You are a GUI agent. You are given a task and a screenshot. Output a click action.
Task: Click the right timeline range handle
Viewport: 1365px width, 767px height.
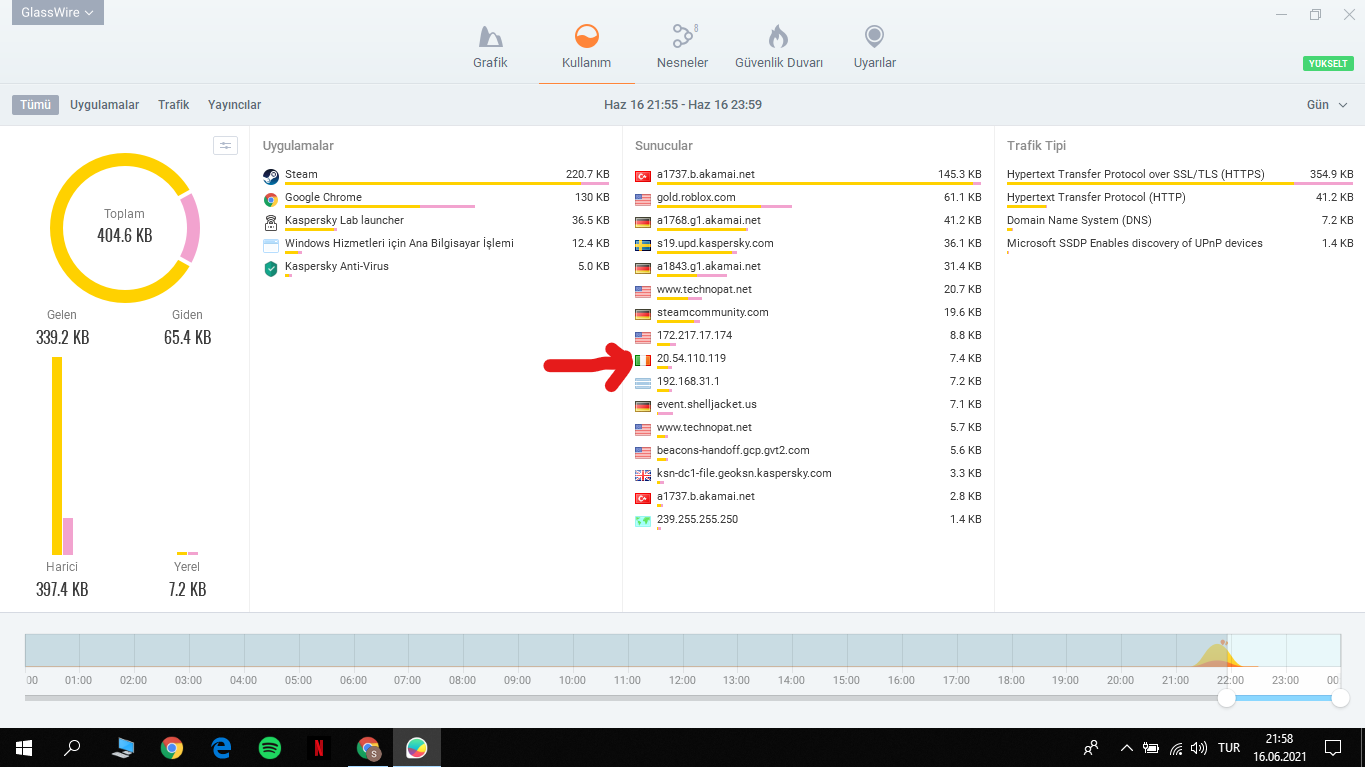tap(1340, 698)
